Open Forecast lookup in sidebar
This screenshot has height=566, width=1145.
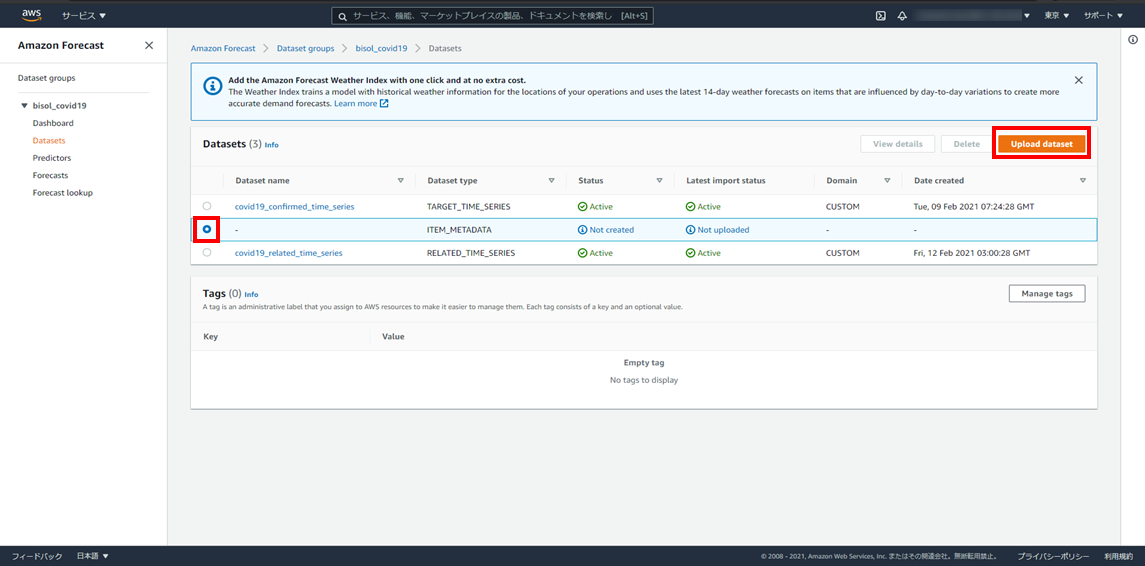(x=62, y=193)
